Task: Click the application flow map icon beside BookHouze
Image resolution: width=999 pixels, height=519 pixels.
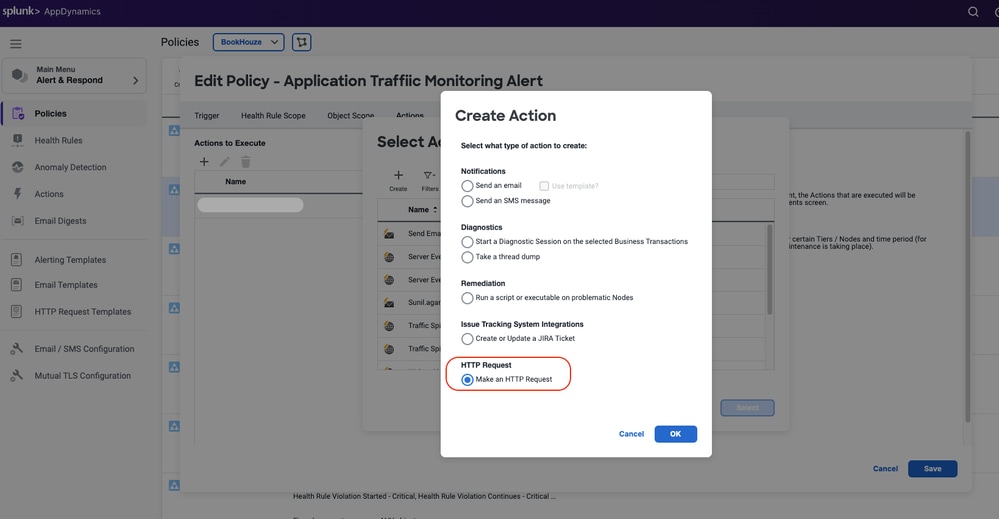Action: click(301, 42)
